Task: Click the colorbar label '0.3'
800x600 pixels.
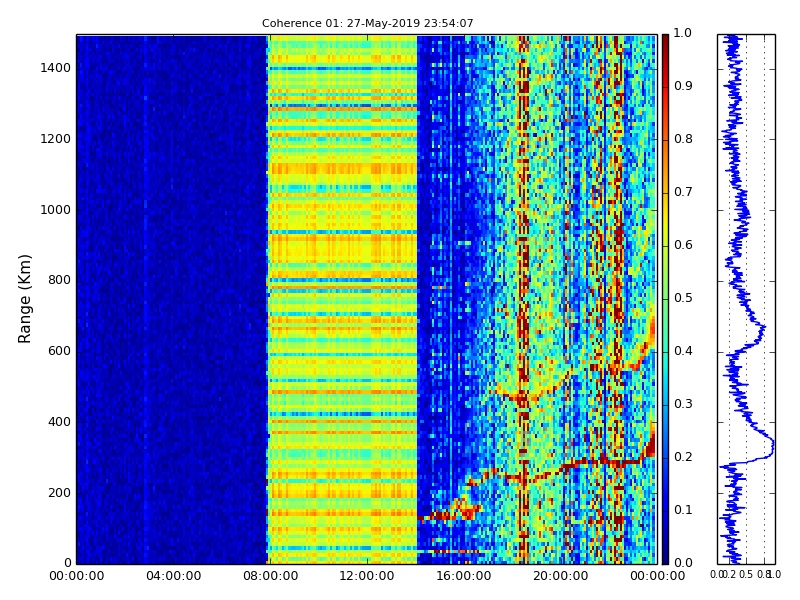Action: 683,404
